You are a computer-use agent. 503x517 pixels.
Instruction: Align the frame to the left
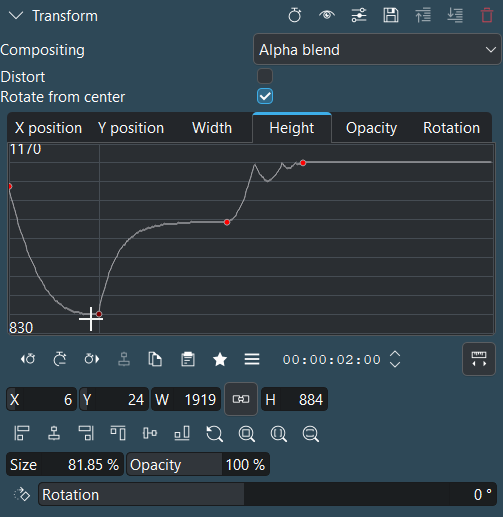pyautogui.click(x=22, y=433)
